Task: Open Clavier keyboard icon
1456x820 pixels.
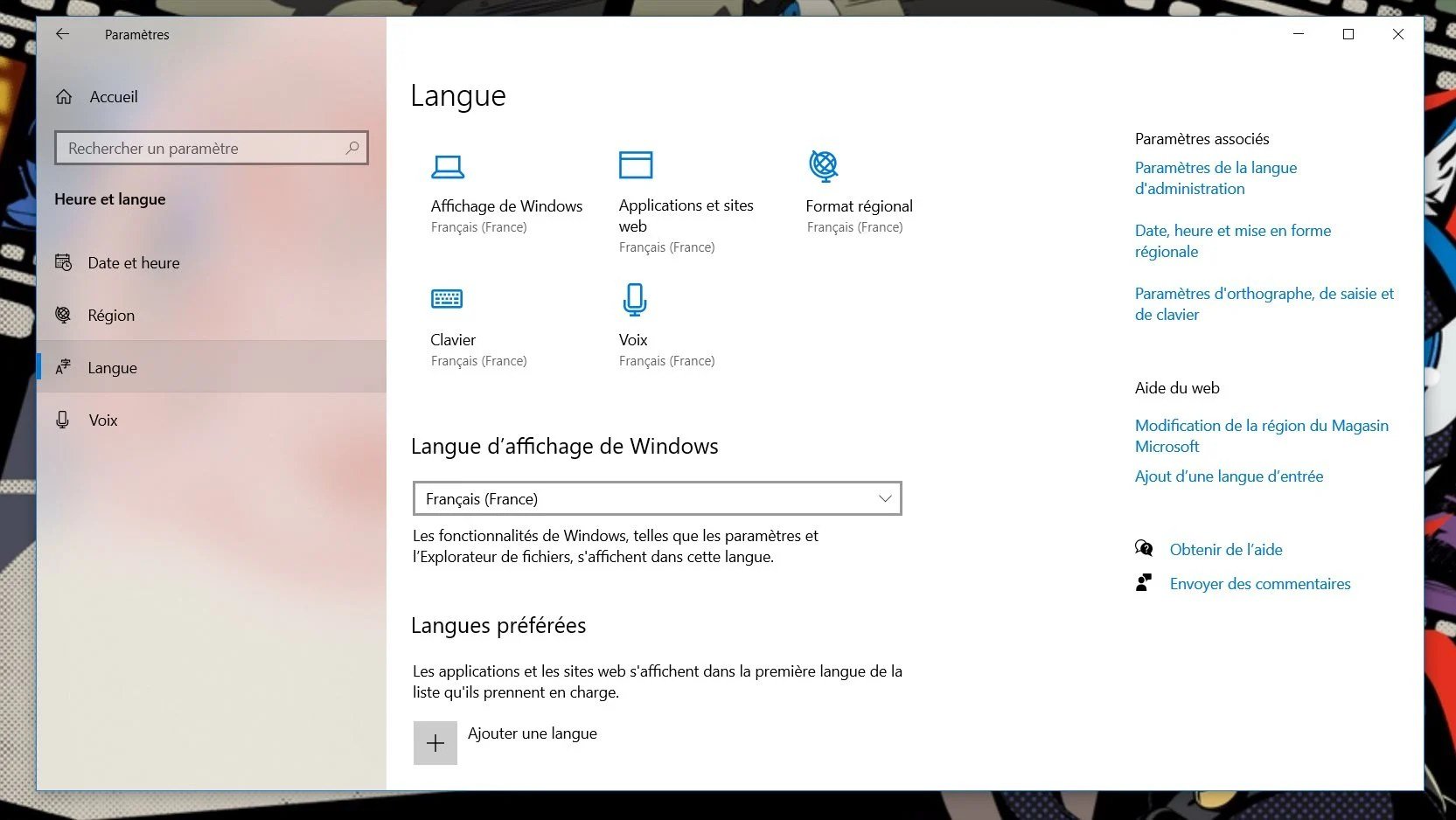Action: pyautogui.click(x=447, y=299)
